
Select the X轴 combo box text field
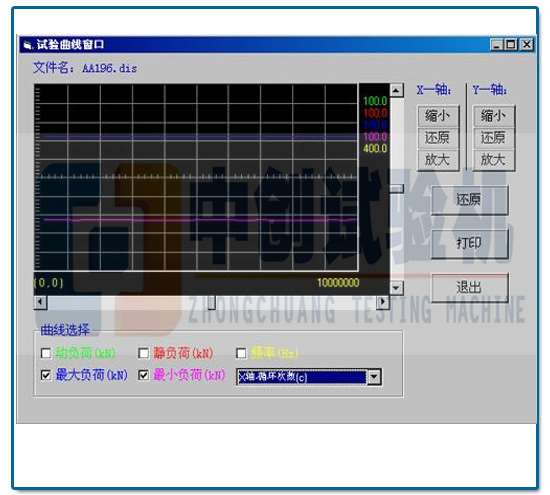(x=302, y=377)
